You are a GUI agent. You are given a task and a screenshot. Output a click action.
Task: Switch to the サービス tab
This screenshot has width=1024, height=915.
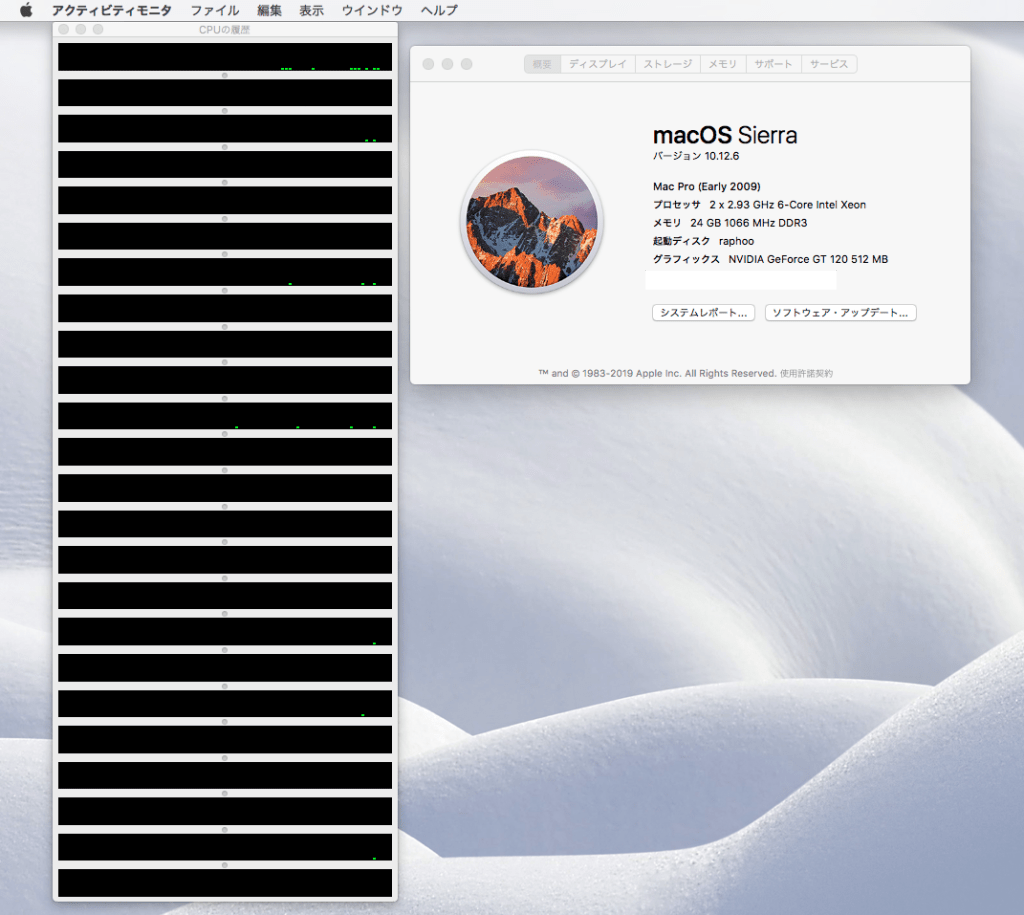tap(828, 64)
